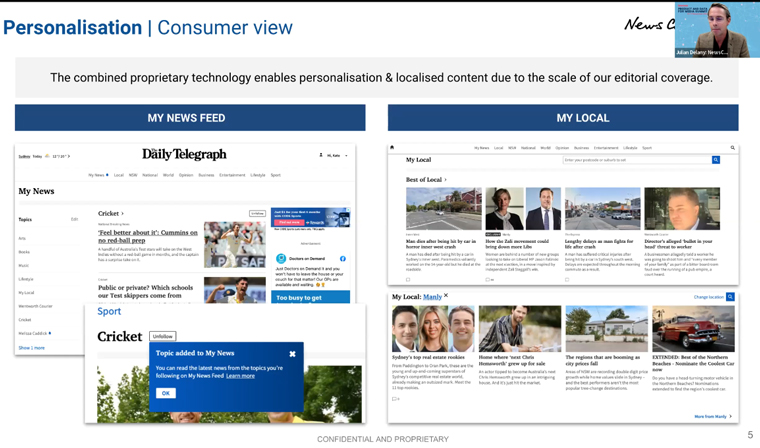Expand Best of Local chevron

(445, 180)
